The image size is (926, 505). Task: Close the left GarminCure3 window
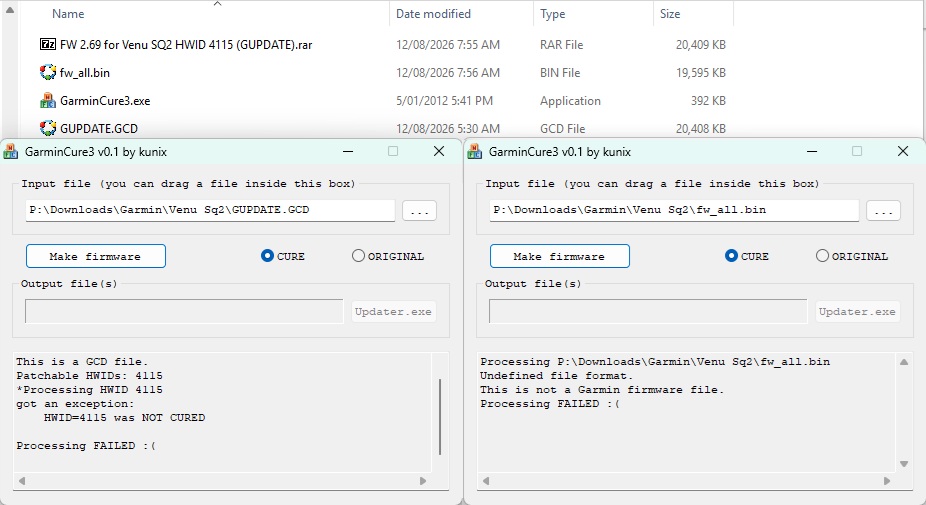439,151
